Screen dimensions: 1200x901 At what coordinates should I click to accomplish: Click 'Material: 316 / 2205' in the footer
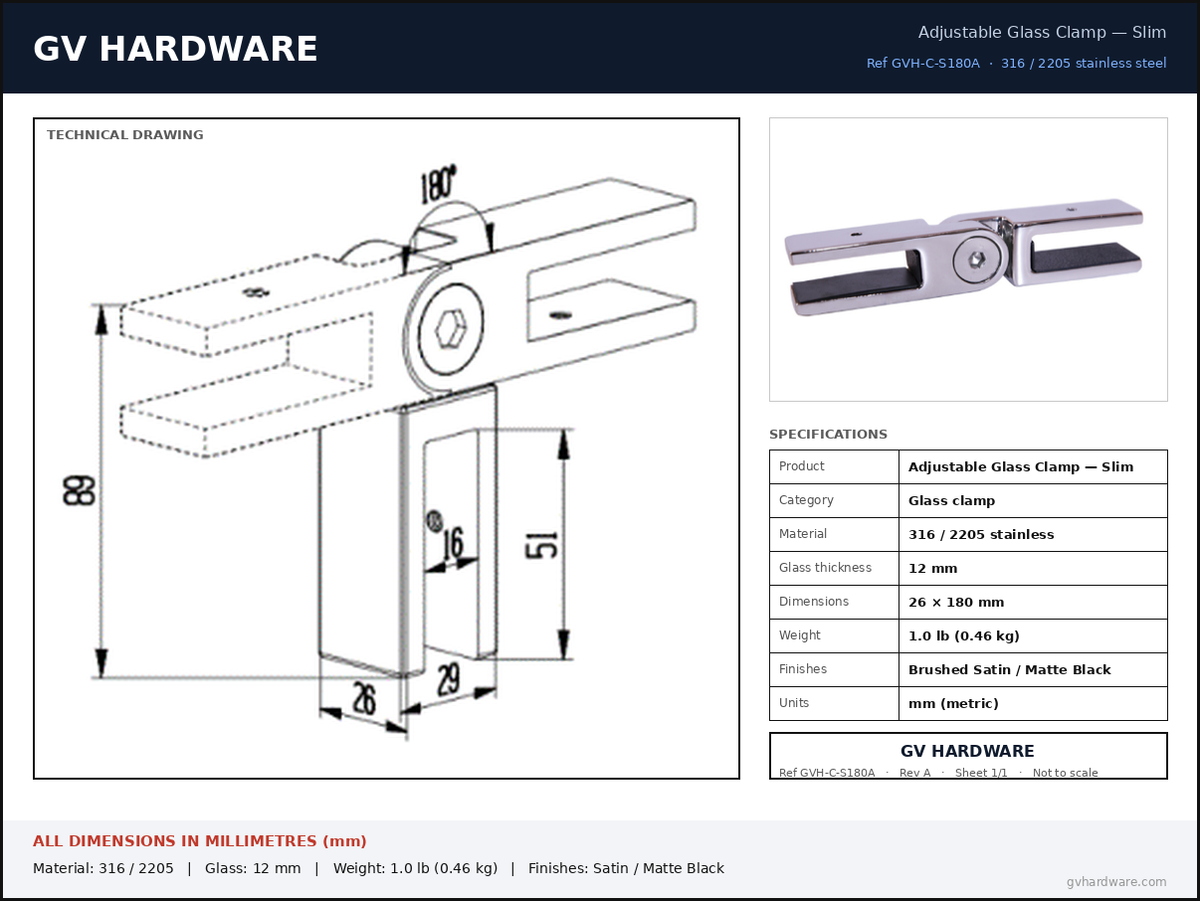tap(103, 868)
